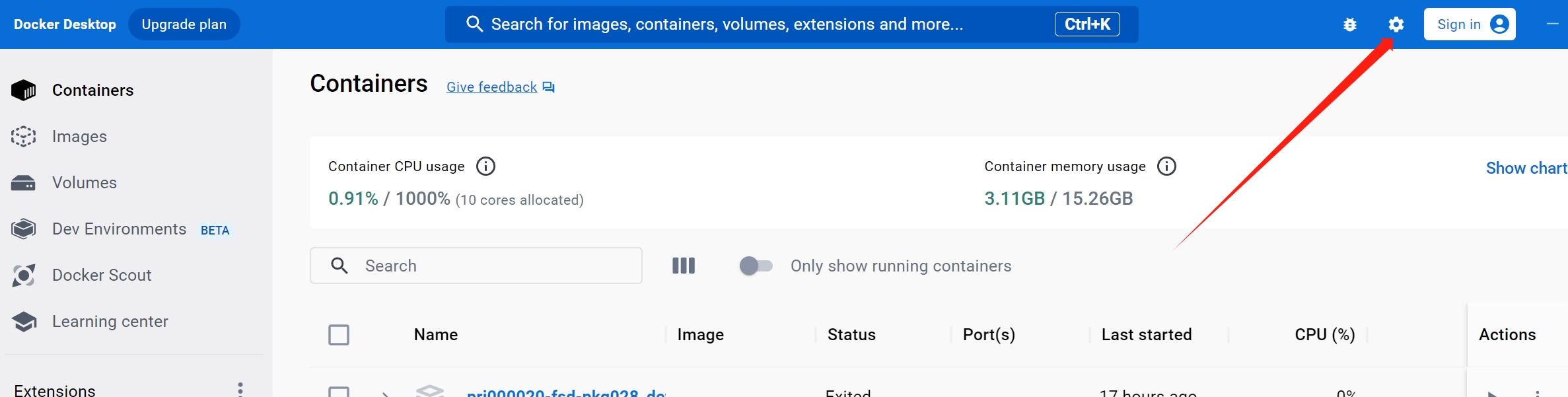The height and width of the screenshot is (397, 1568).
Task: Toggle Only show running containers
Action: 756,266
